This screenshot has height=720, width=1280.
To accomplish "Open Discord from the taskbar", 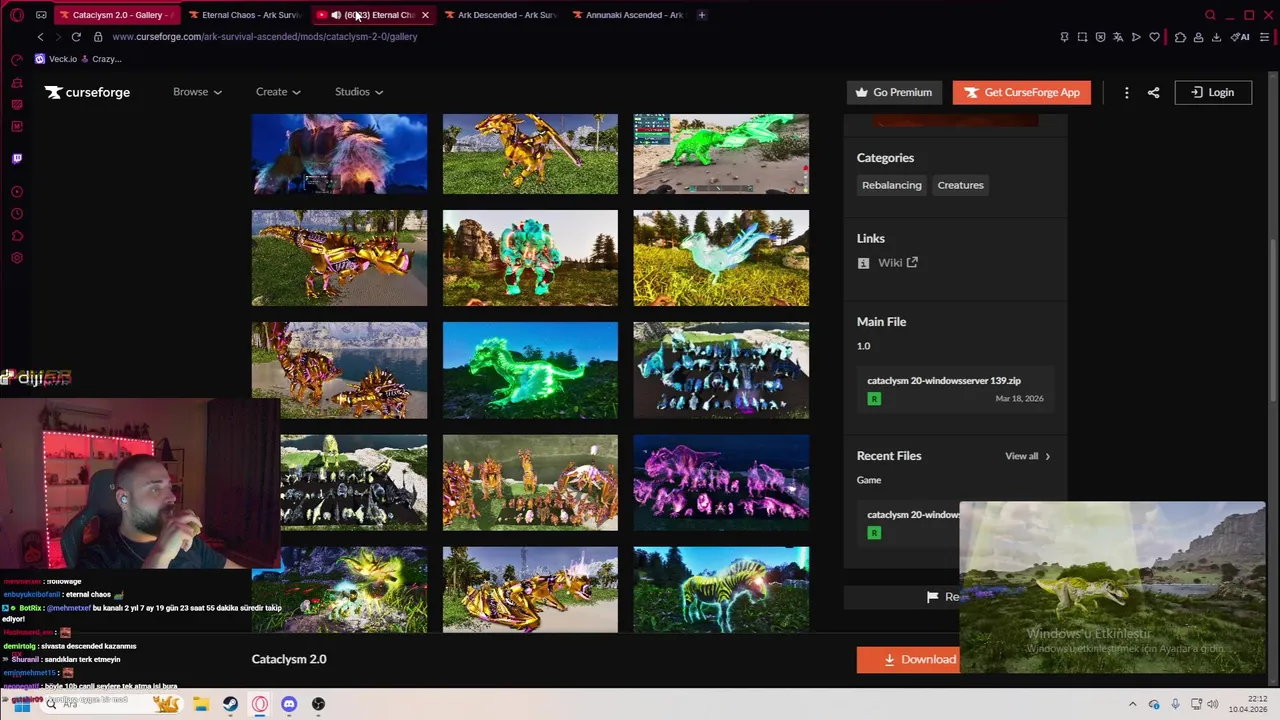I will (x=289, y=704).
